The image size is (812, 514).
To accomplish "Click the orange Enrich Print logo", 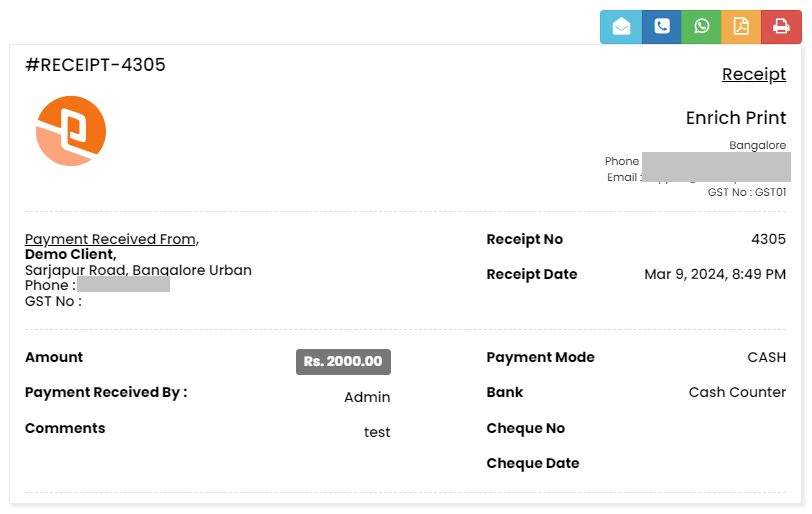I will pyautogui.click(x=71, y=131).
